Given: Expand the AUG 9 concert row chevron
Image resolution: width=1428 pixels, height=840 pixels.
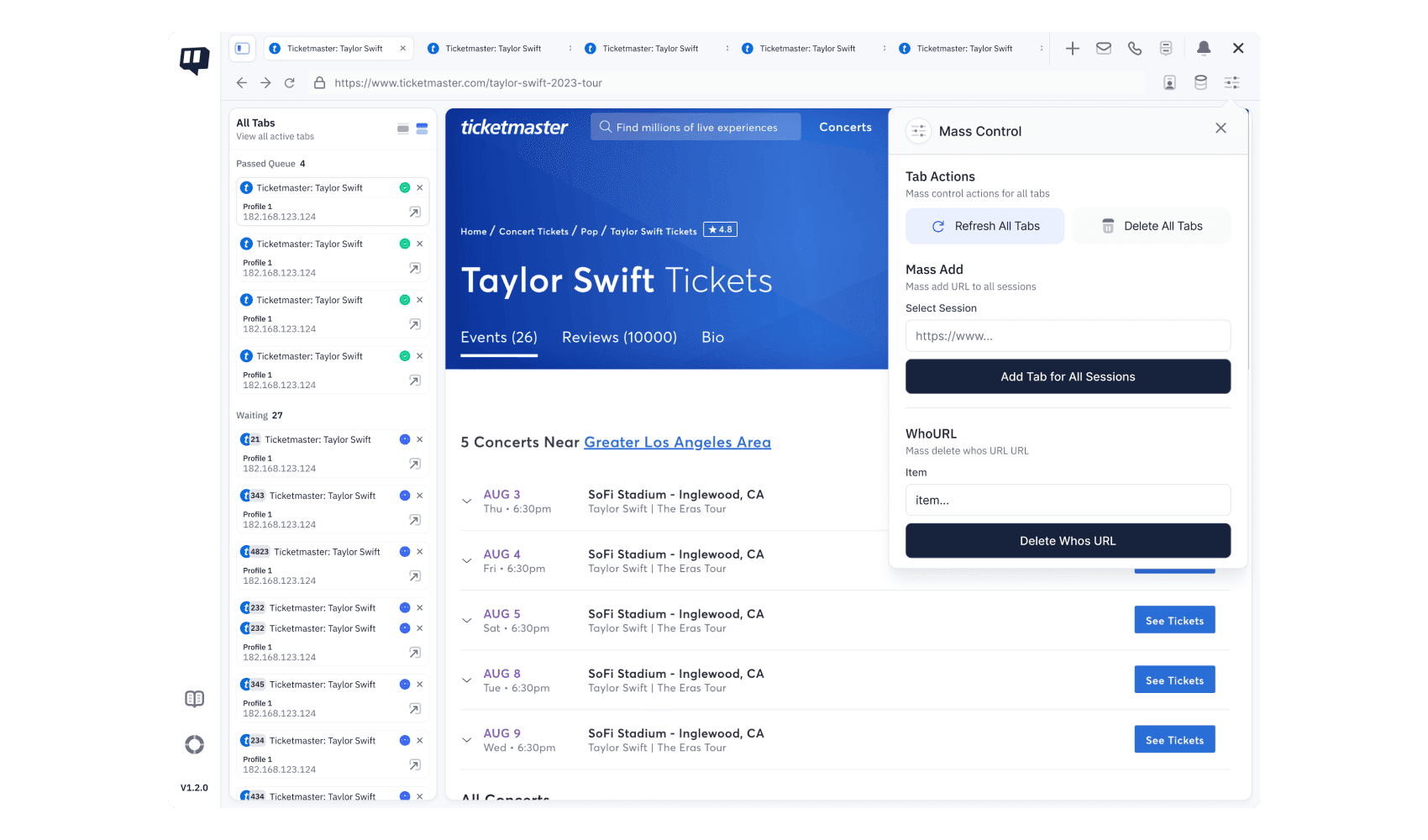Looking at the screenshot, I should point(467,740).
